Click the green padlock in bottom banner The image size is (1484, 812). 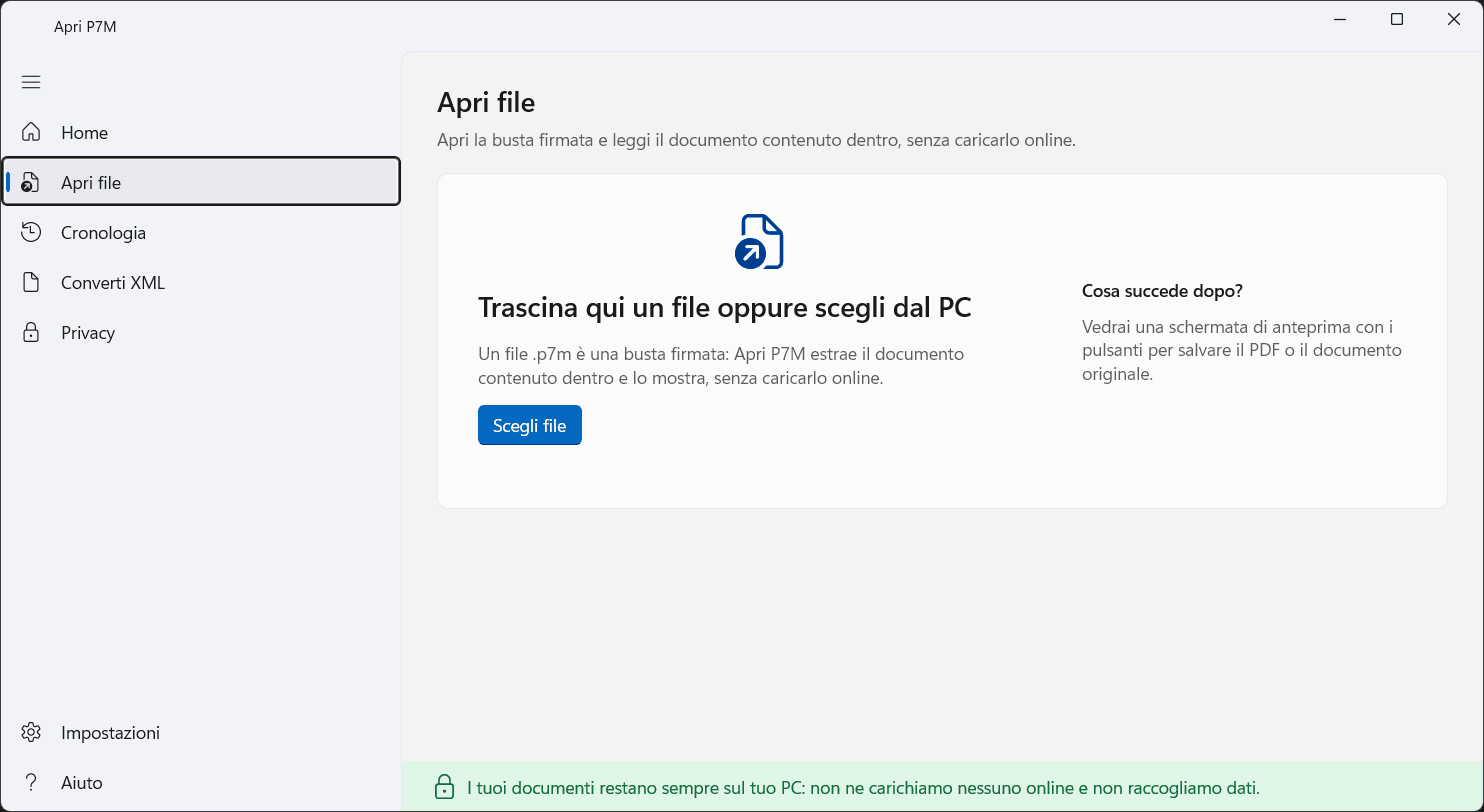(x=444, y=787)
